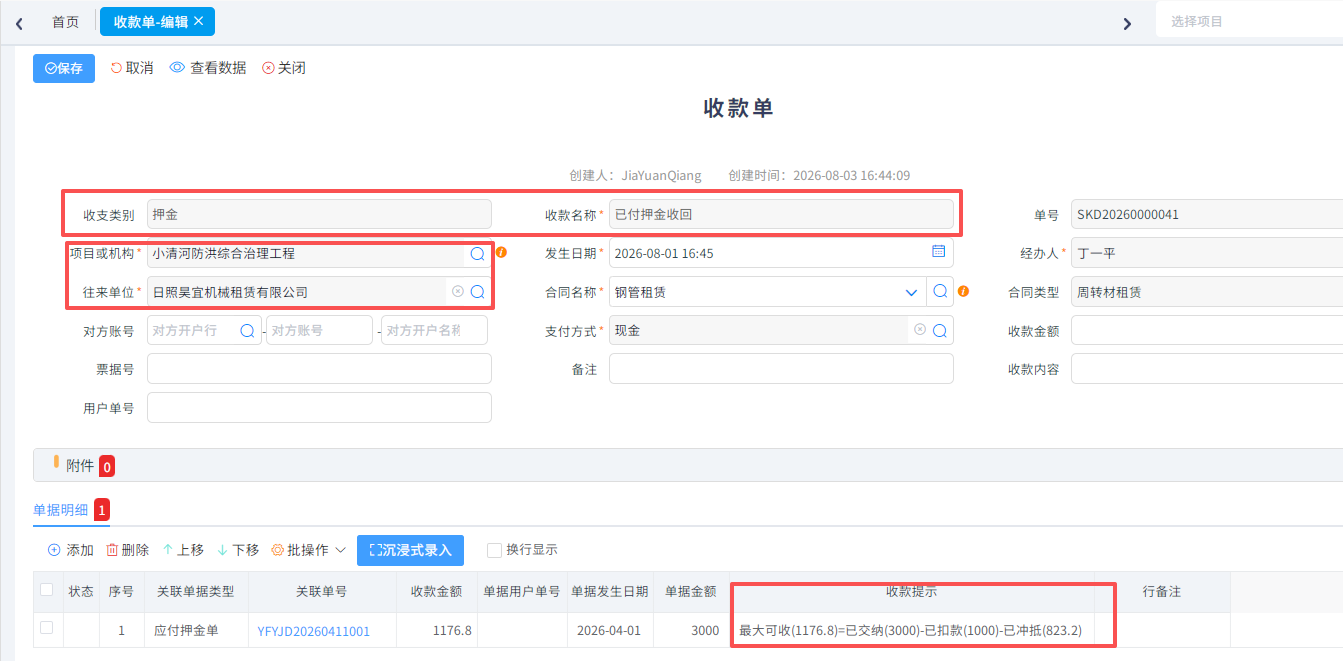Open the 首页 tab
Image resolution: width=1343 pixels, height=661 pixels.
click(x=65, y=21)
